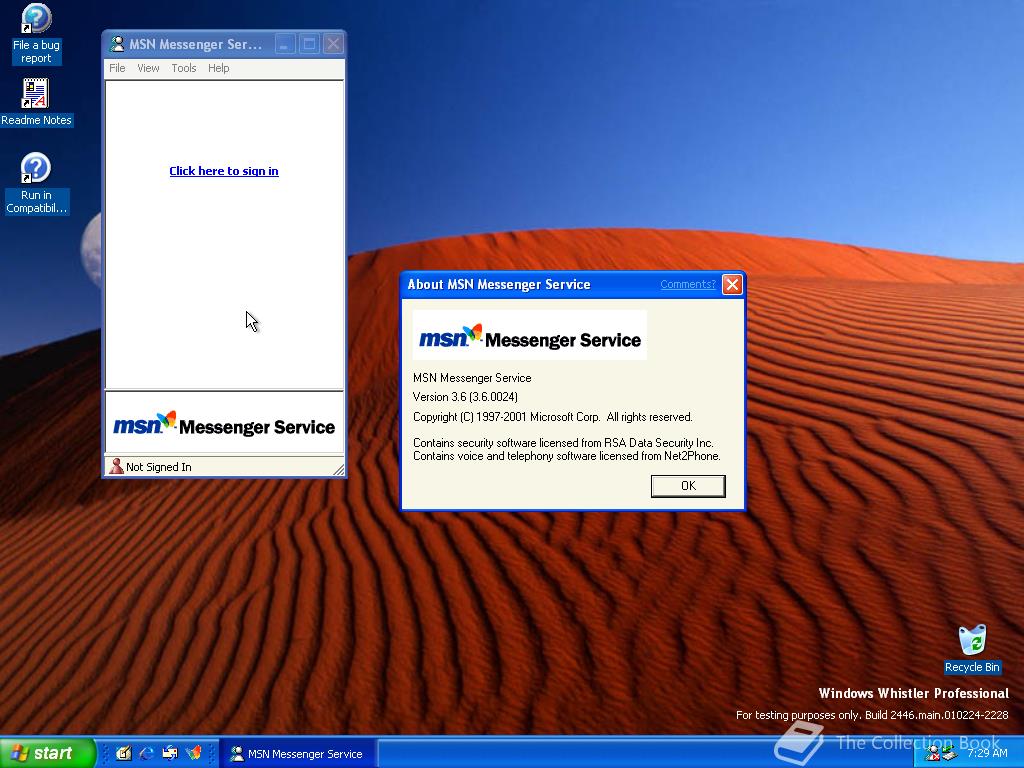
Task: Open the Help menu in MSN Messenger
Action: coord(219,68)
